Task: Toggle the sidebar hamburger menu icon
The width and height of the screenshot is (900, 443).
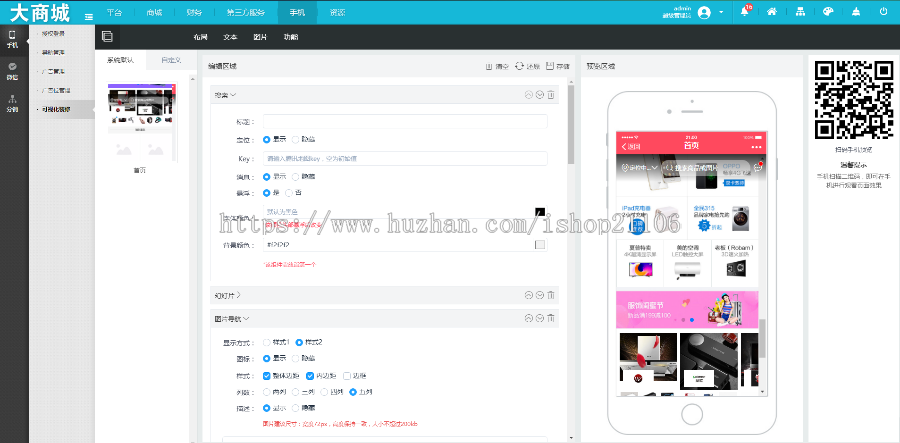Action: click(89, 17)
